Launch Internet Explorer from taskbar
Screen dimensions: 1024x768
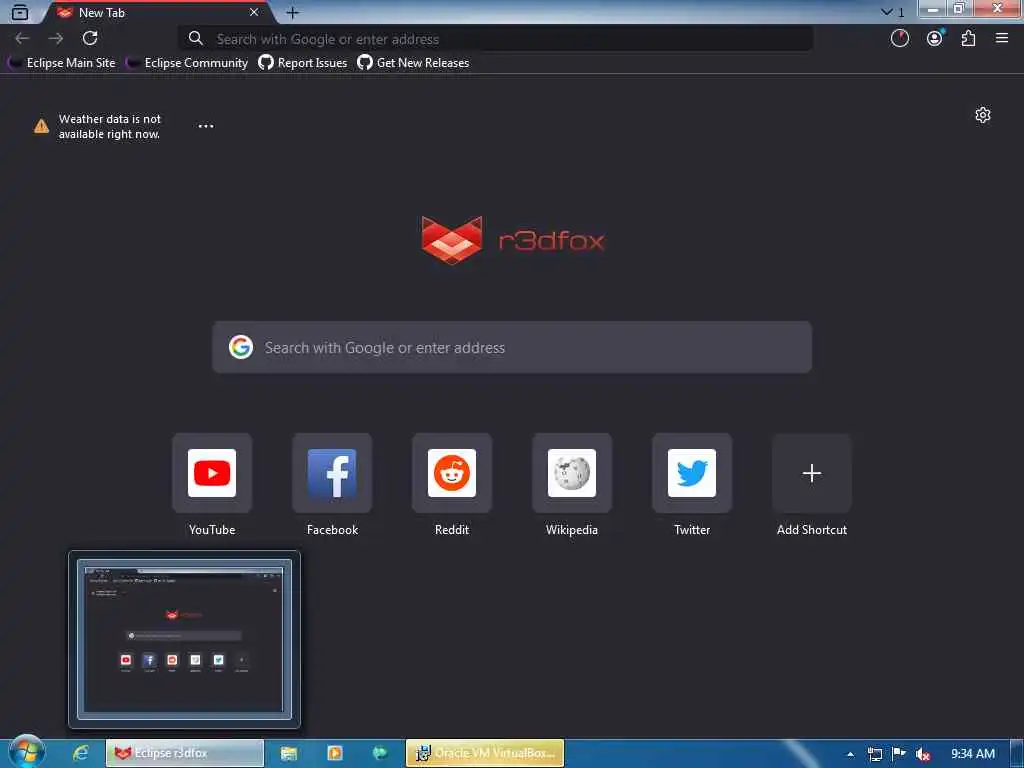[80, 753]
